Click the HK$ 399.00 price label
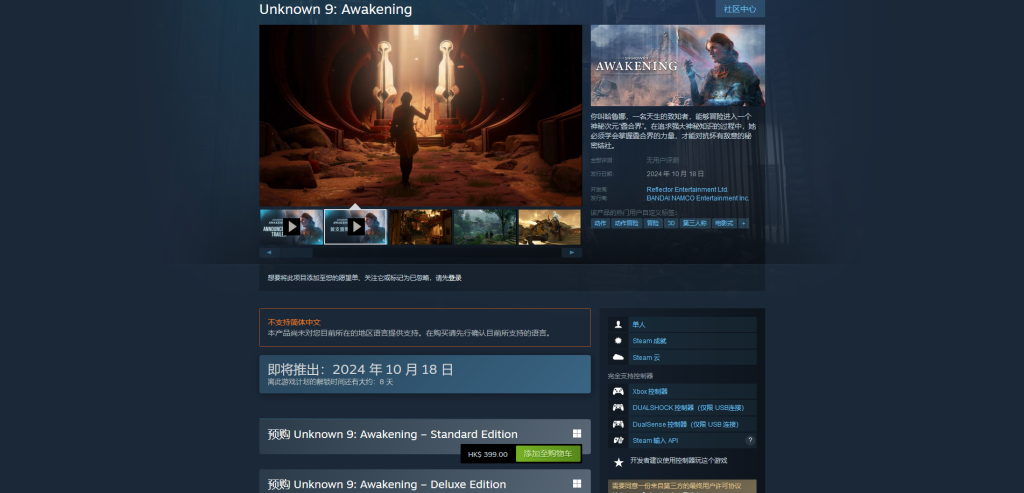 [x=488, y=454]
